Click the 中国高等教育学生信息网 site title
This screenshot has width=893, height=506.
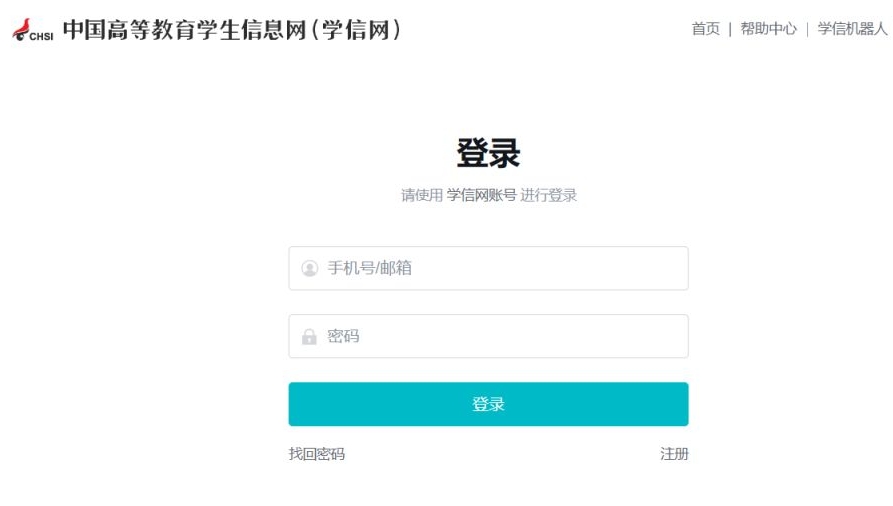point(185,29)
